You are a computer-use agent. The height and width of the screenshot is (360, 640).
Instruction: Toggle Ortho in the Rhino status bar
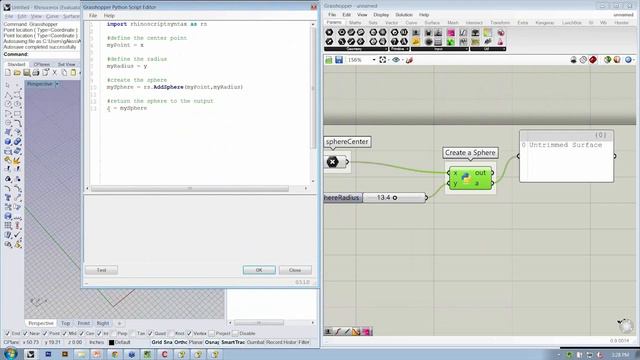click(x=180, y=342)
